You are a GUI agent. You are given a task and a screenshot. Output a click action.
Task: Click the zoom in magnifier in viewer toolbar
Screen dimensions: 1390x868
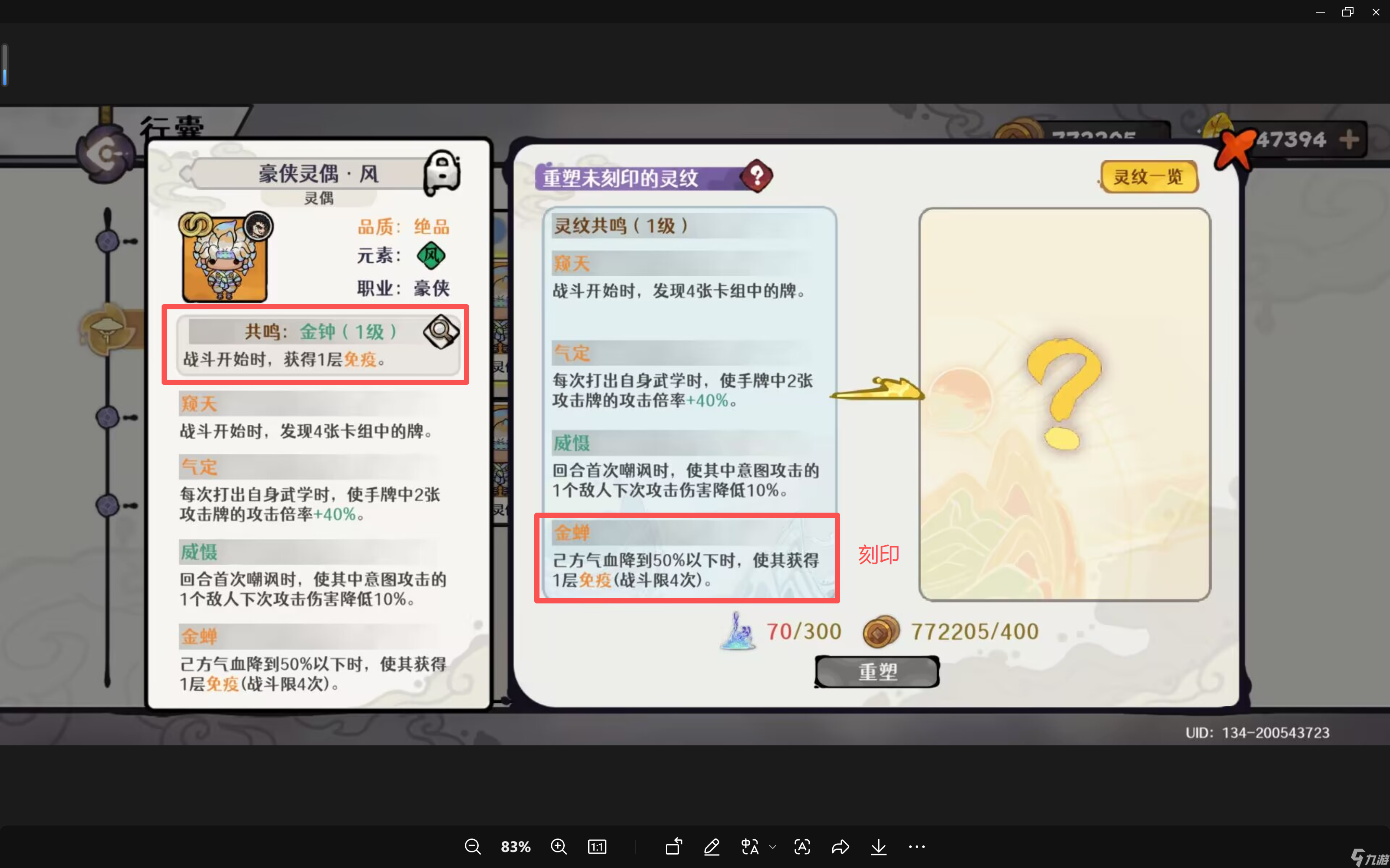559,847
